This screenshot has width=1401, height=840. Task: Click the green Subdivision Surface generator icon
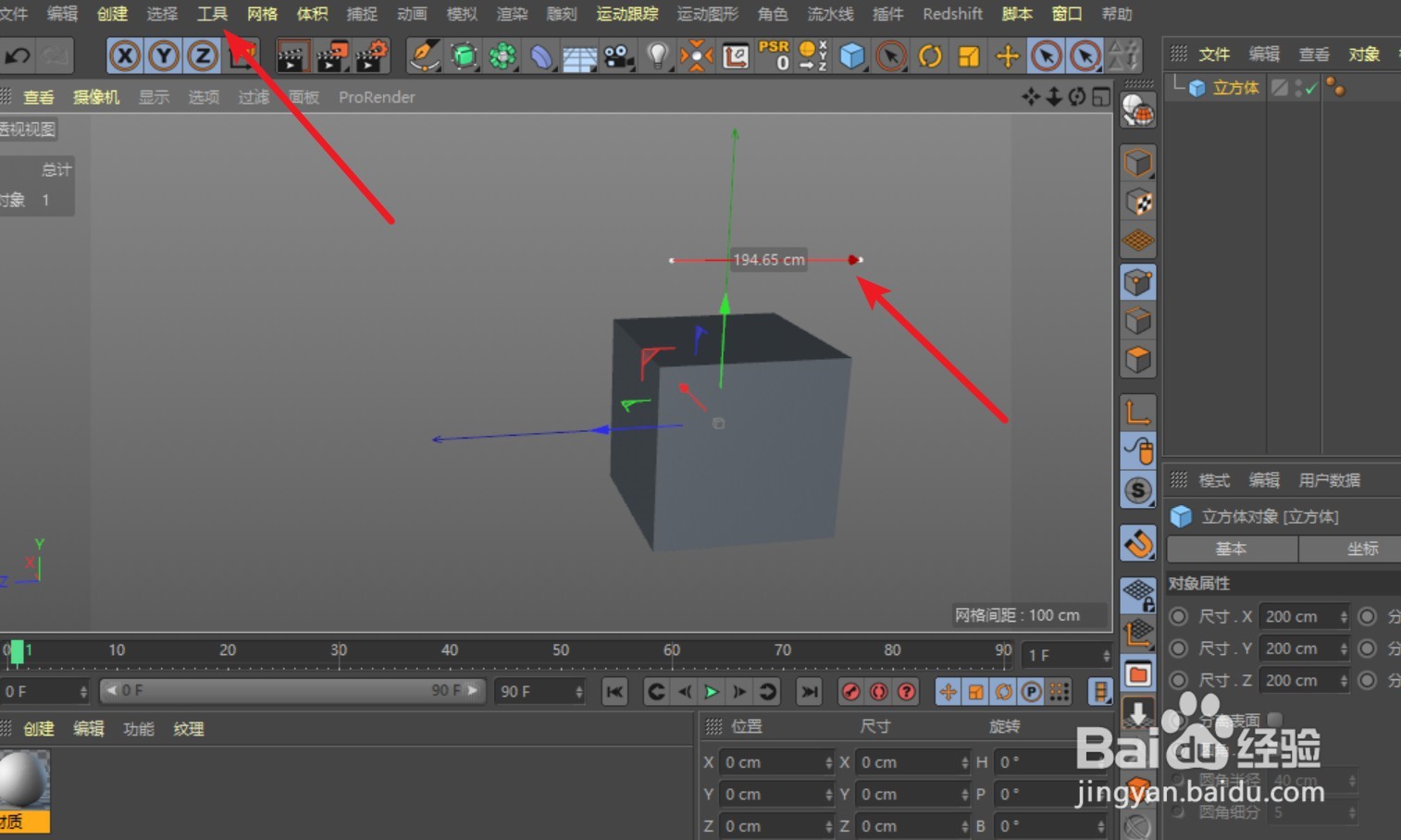pos(464,56)
